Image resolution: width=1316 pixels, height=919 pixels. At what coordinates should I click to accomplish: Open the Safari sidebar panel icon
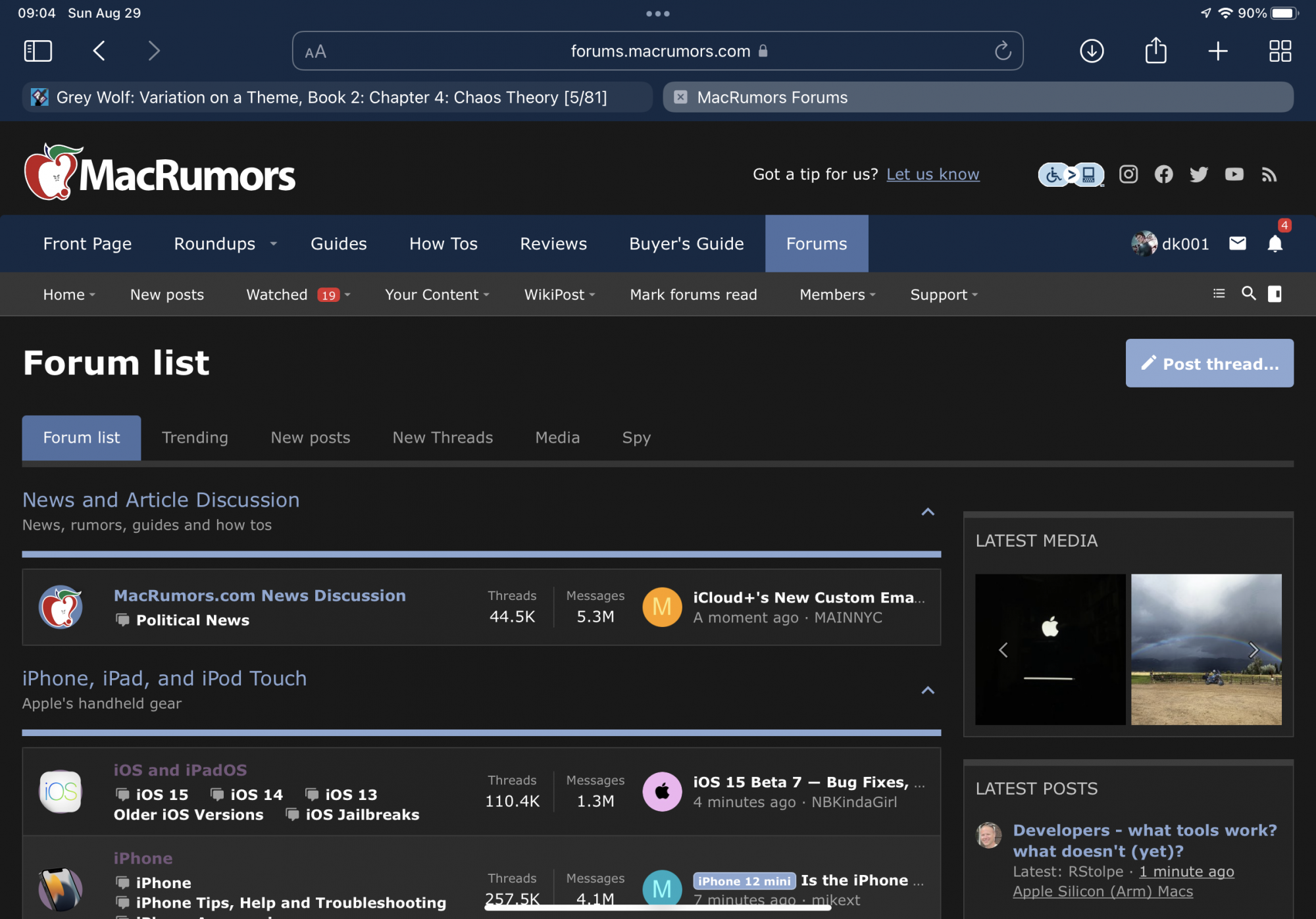click(x=38, y=51)
